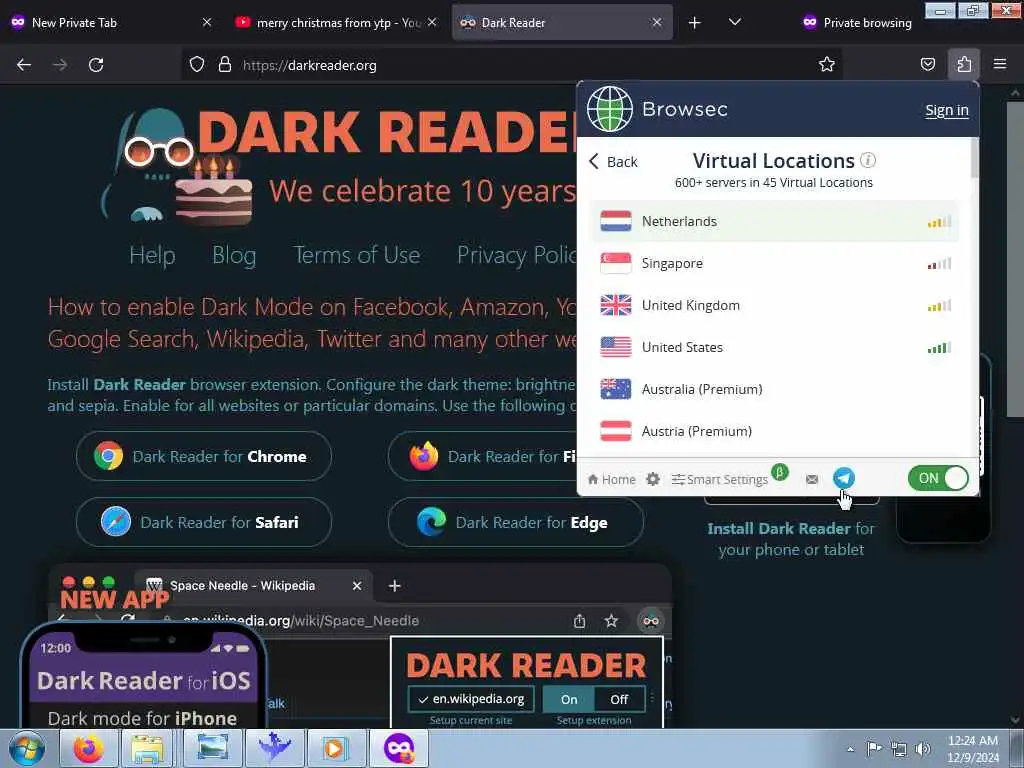Image resolution: width=1024 pixels, height=768 pixels.
Task: Close the New Private Tab
Action: (x=207, y=22)
